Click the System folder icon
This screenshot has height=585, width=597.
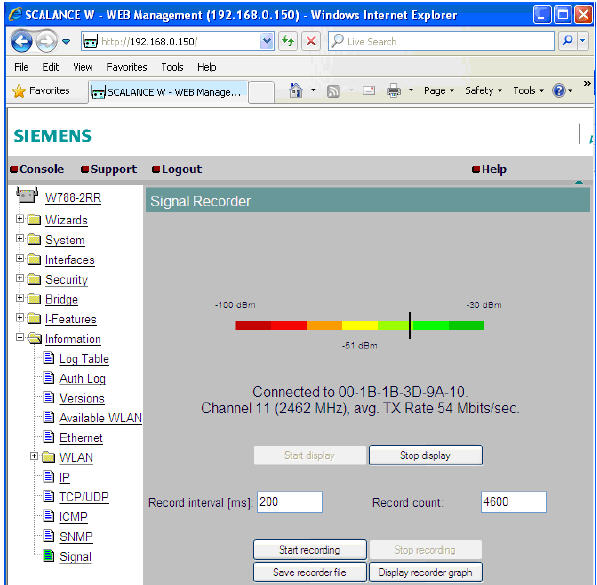[x=34, y=239]
